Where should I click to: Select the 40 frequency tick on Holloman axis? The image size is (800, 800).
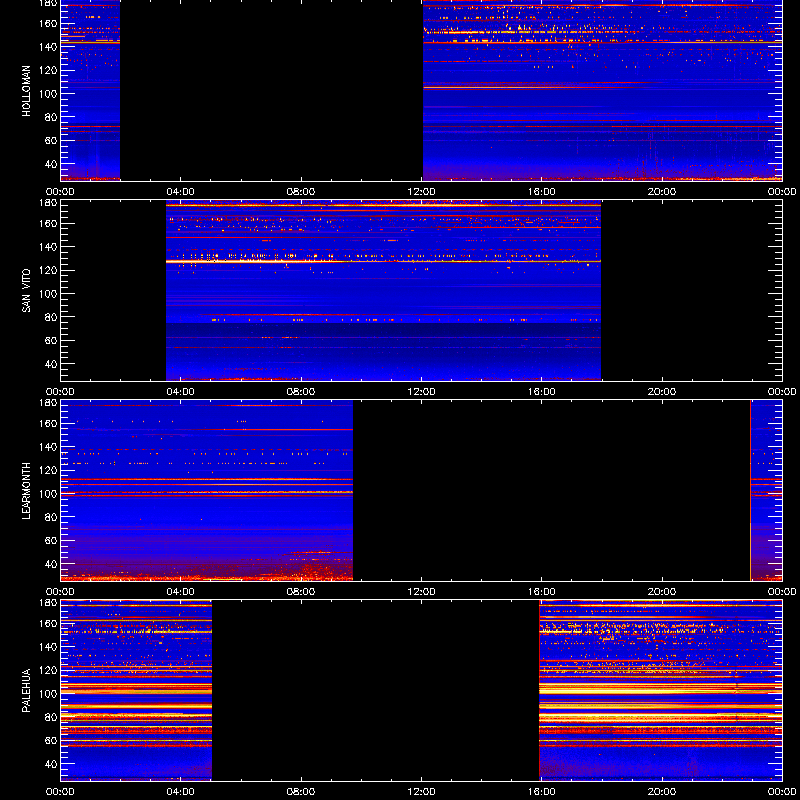coord(52,164)
